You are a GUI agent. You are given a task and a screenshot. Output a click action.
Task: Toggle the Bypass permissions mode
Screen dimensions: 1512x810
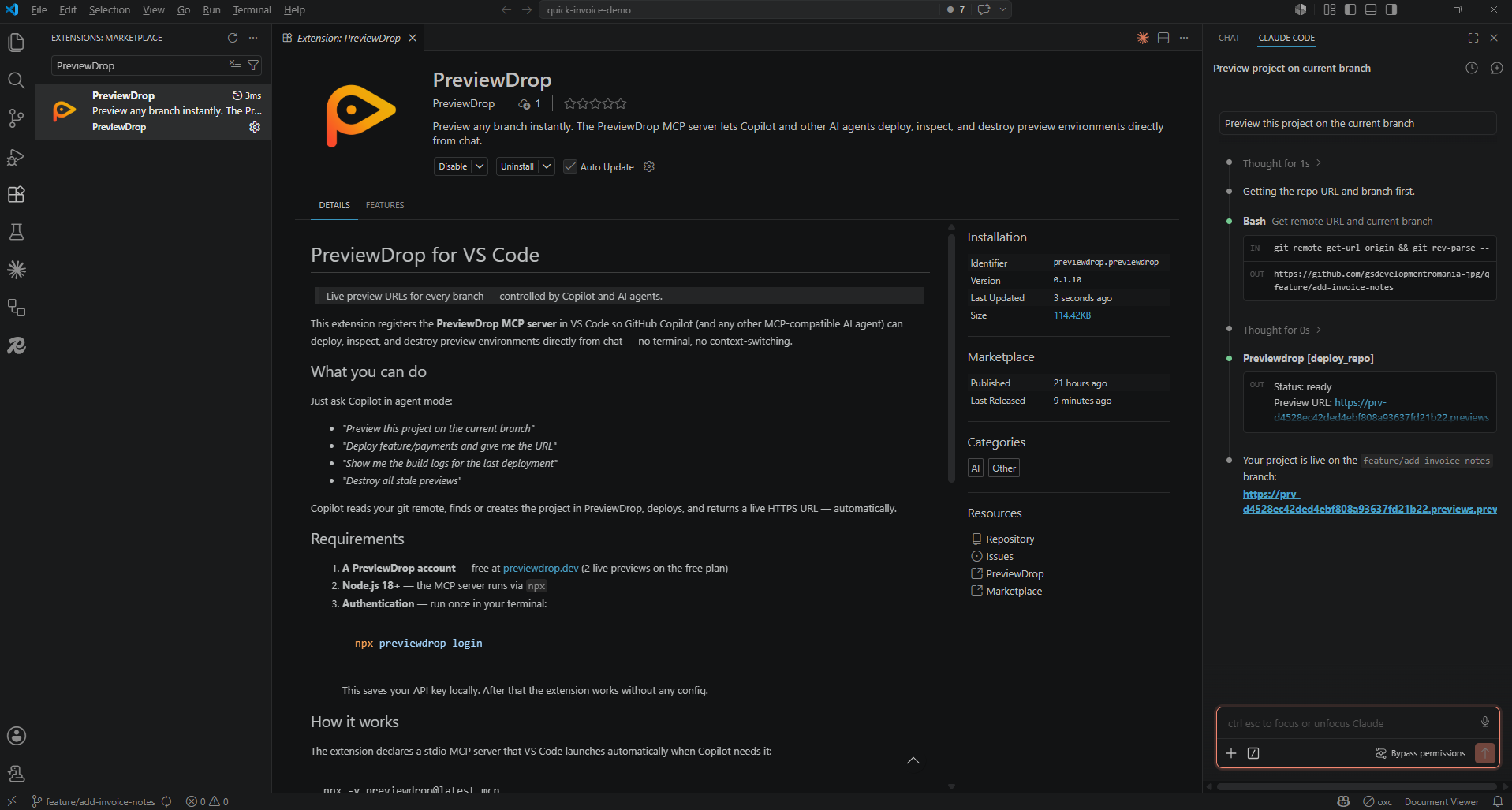click(1421, 753)
